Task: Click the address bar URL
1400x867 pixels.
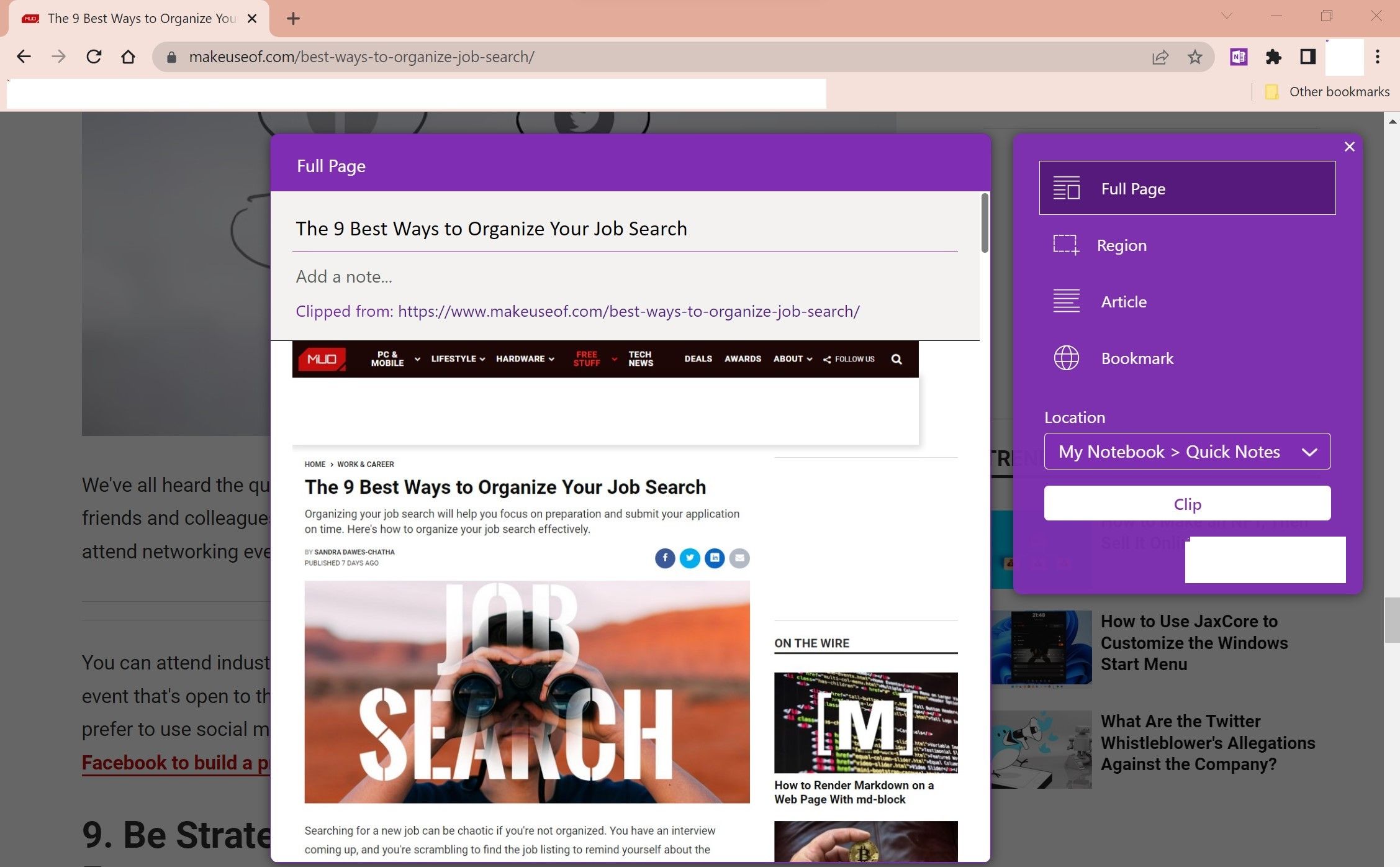Action: [x=361, y=57]
